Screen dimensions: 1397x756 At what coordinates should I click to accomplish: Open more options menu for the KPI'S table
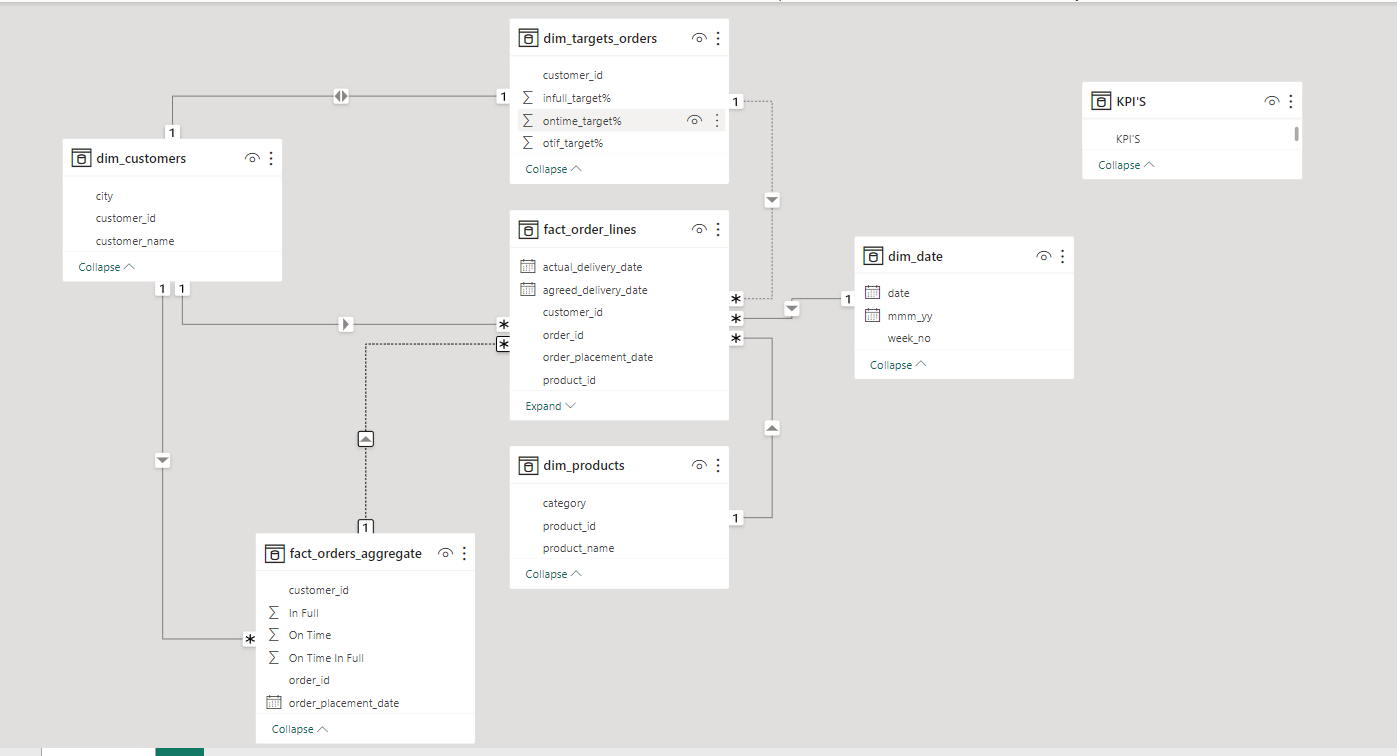pos(1291,100)
